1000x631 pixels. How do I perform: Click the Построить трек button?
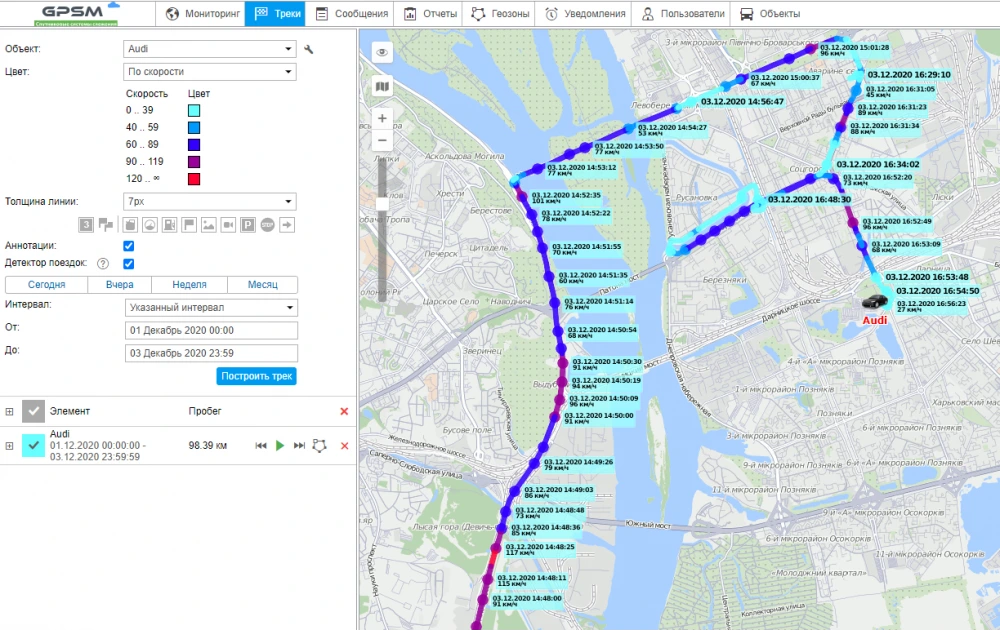coord(256,376)
